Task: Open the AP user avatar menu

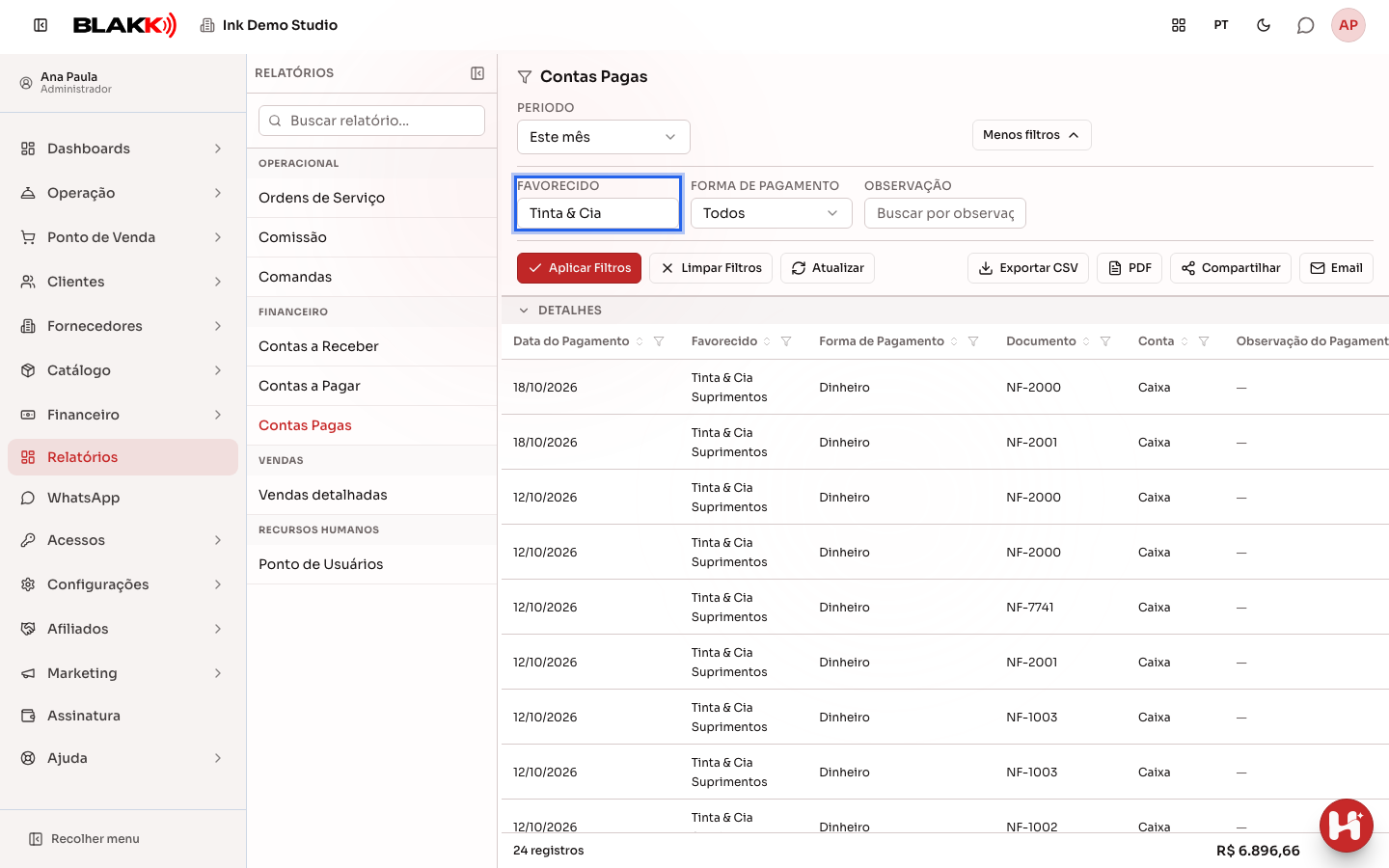Action: pyautogui.click(x=1348, y=25)
